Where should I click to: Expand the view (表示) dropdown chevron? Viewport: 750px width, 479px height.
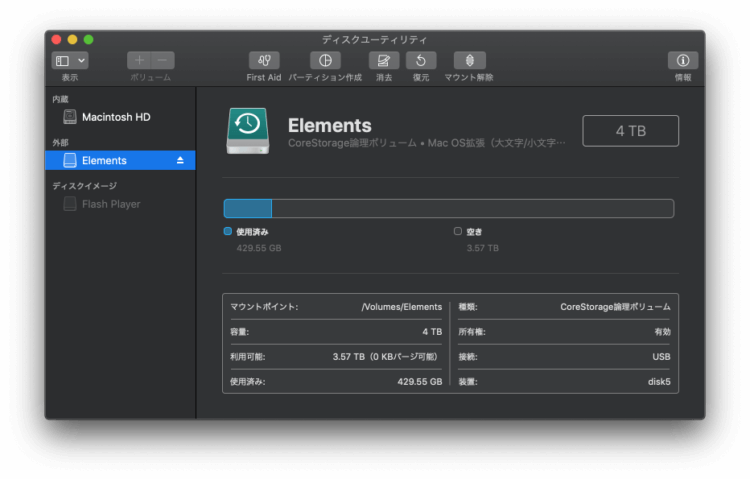[x=81, y=61]
